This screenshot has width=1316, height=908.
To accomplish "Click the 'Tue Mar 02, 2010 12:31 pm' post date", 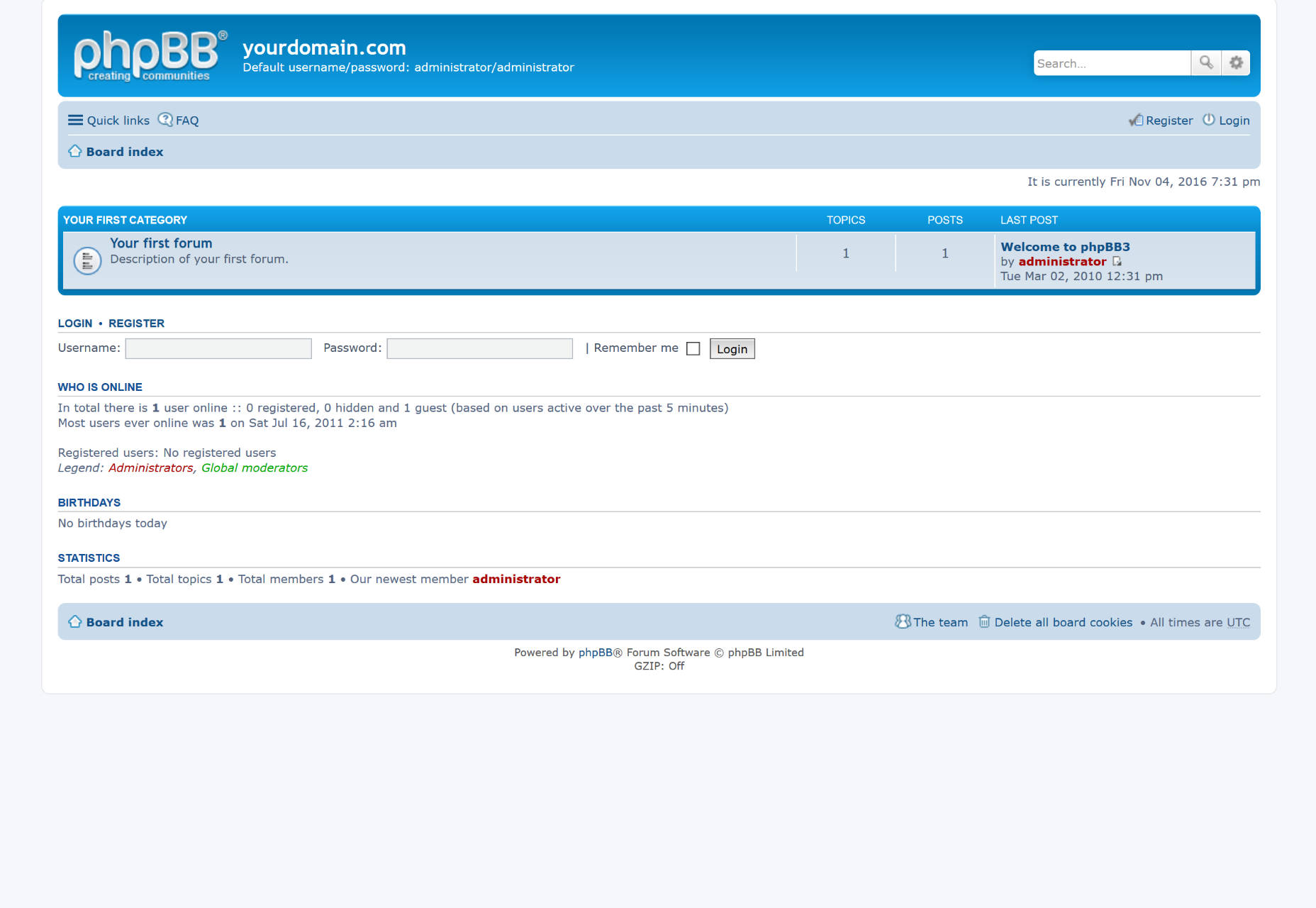I will point(1081,276).
